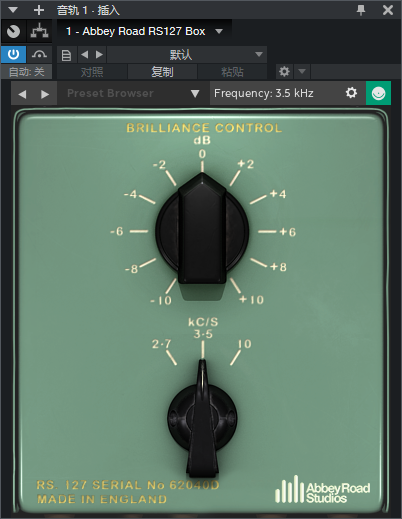
Task: Click the Brilliance Control dB knob
Action: pos(202,231)
